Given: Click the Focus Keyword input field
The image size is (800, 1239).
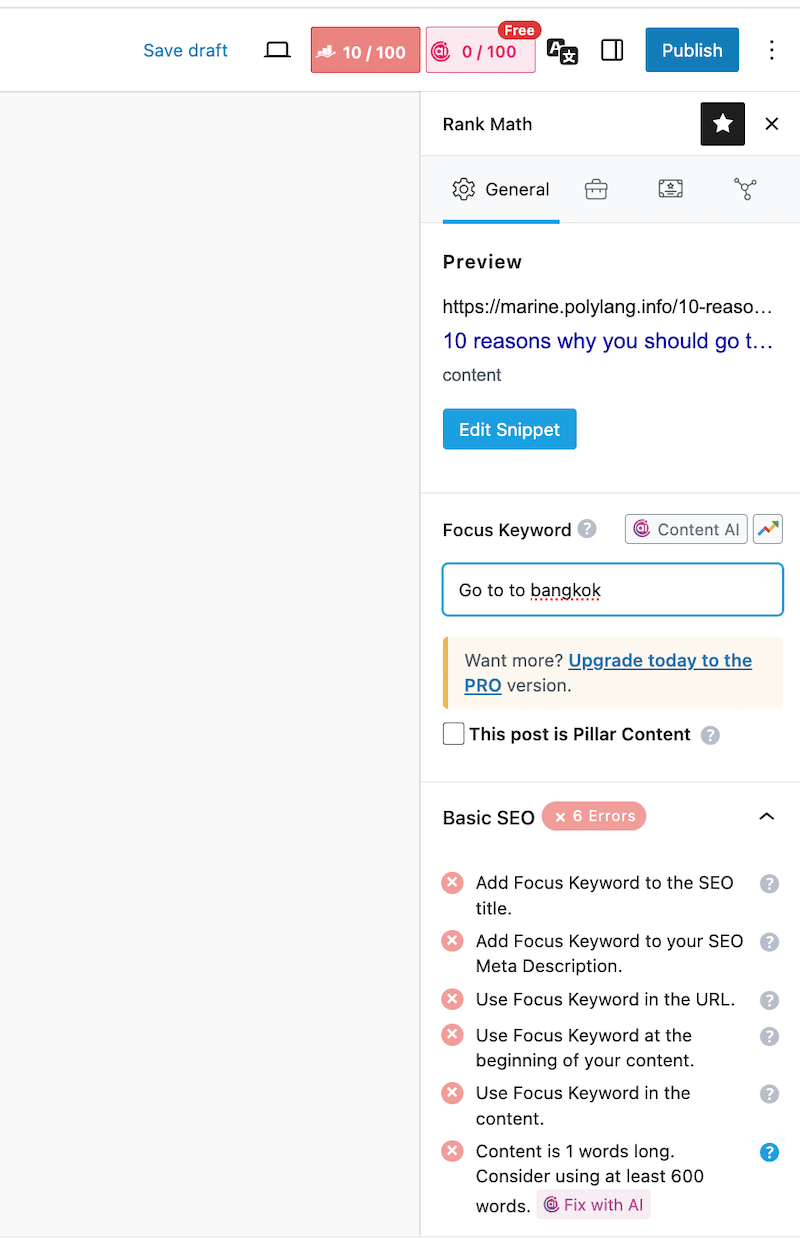Looking at the screenshot, I should click(612, 590).
